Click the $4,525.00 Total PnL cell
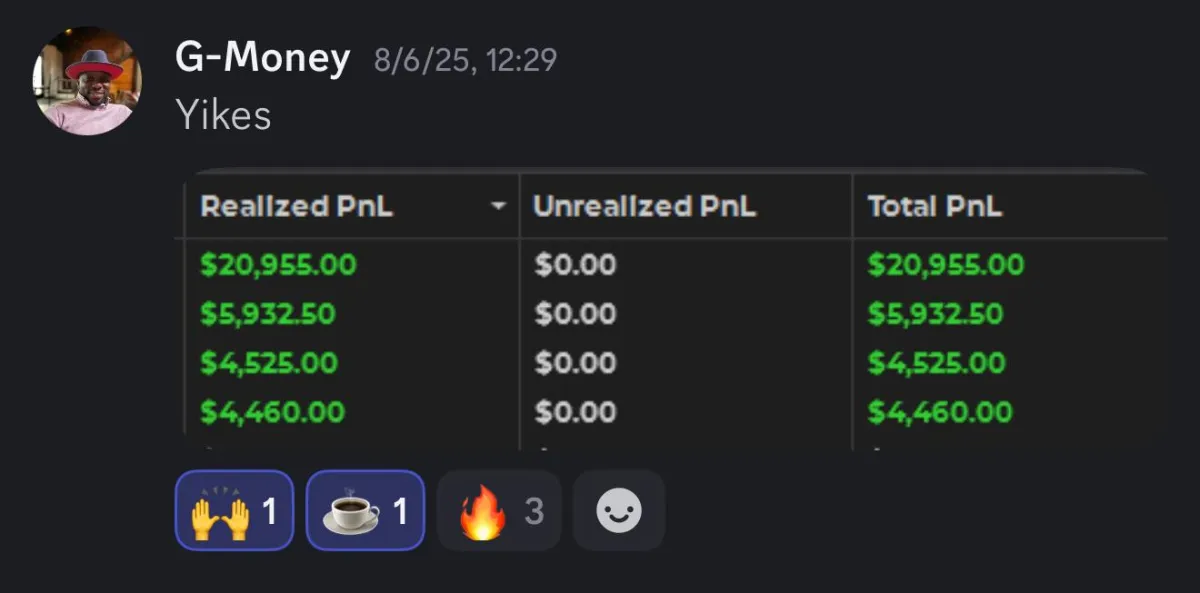 pyautogui.click(x=936, y=362)
